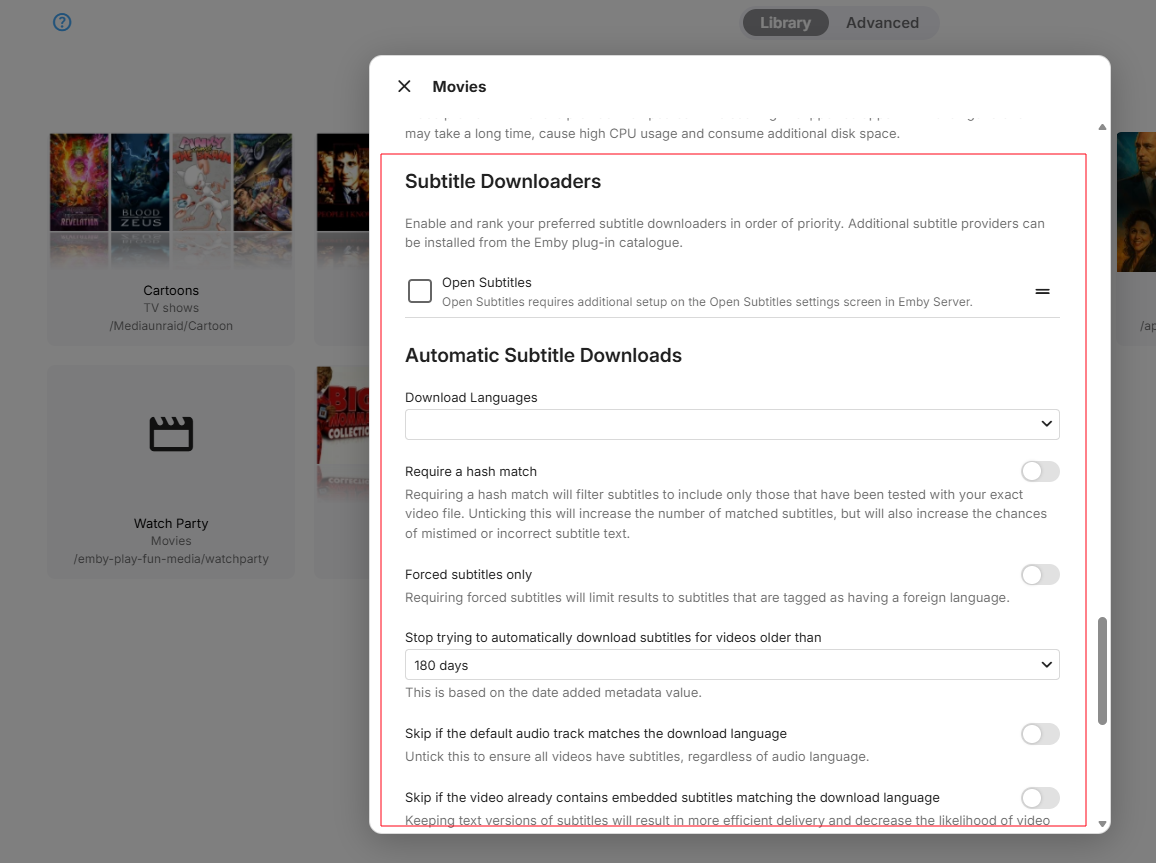
Task: Toggle skip if default audio track matches
Action: (1039, 734)
